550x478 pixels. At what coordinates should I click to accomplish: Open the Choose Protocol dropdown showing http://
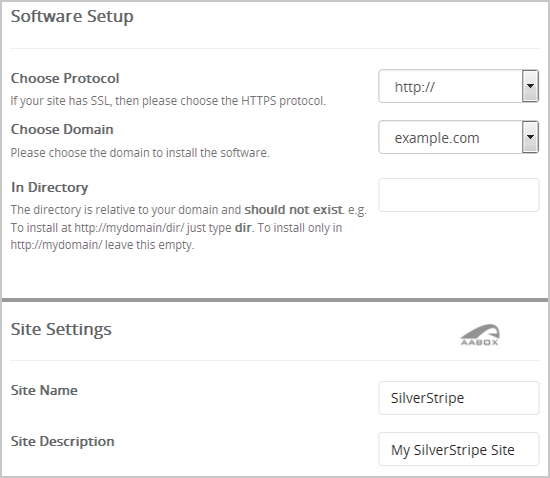pos(458,86)
